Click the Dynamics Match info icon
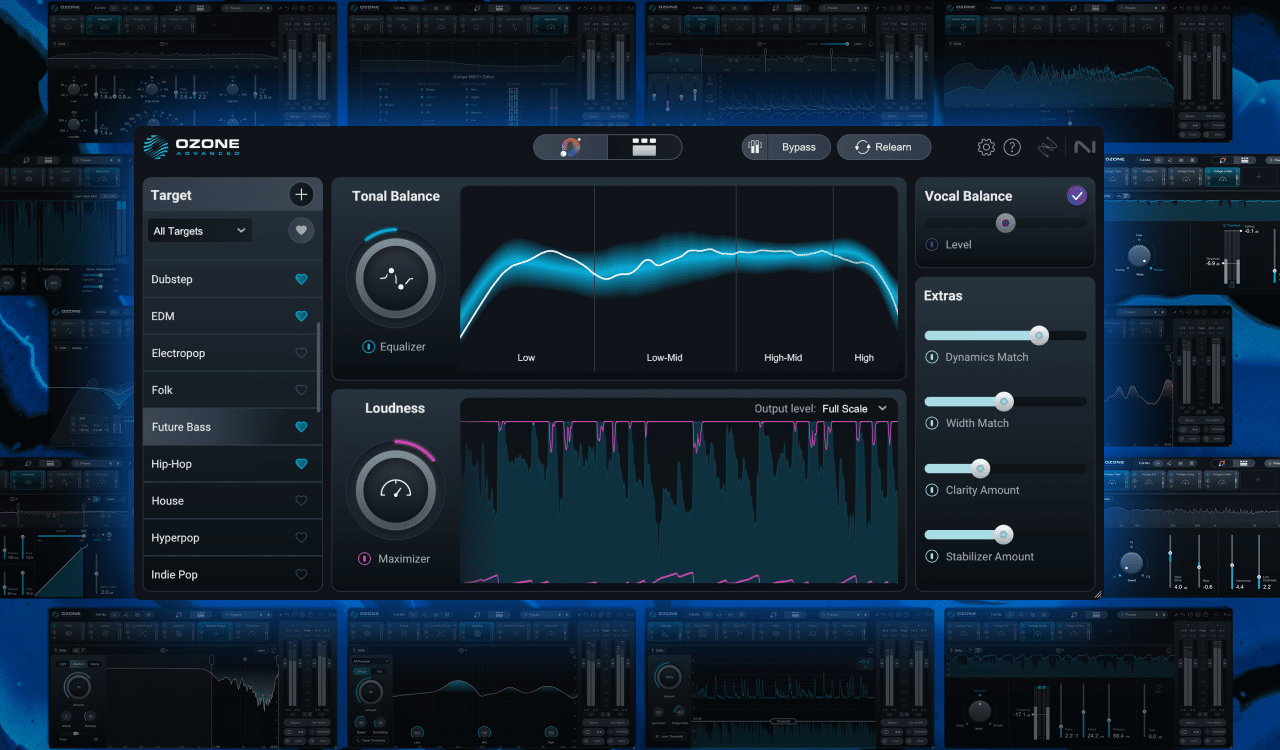The width and height of the screenshot is (1280, 750). (x=932, y=356)
